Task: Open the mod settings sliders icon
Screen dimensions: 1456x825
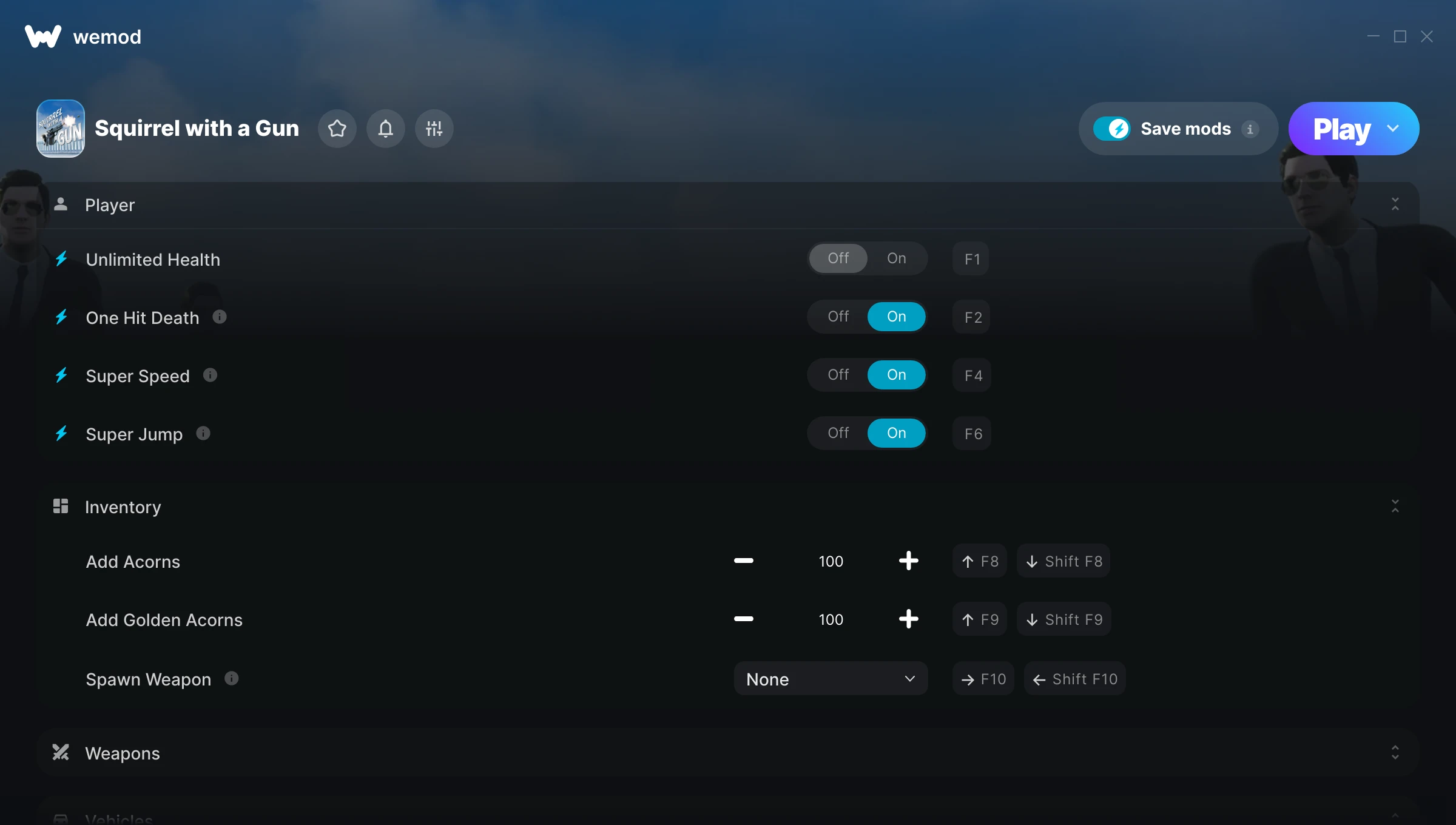Action: coord(434,129)
